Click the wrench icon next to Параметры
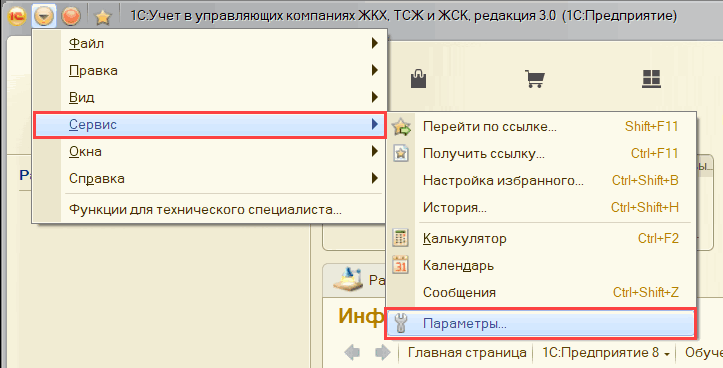The image size is (723, 368). (x=400, y=323)
